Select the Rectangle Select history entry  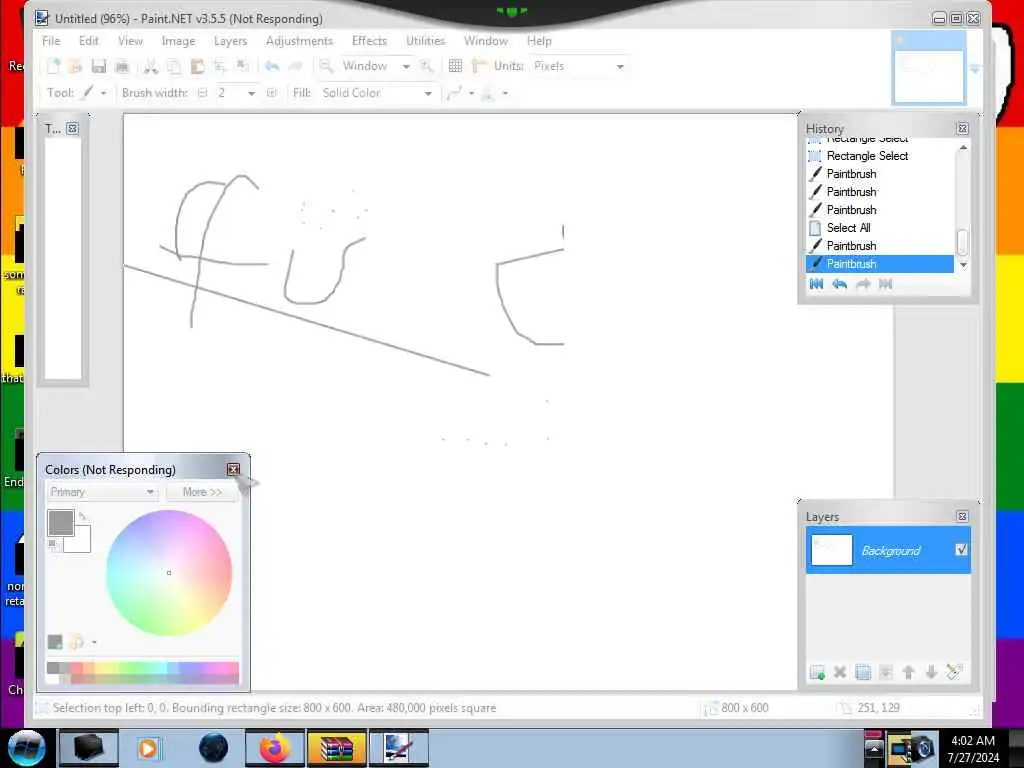(880, 155)
